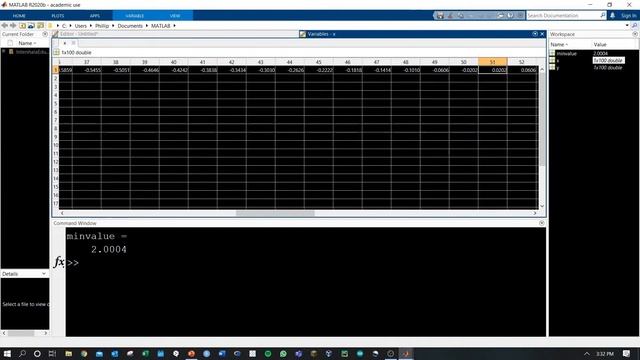
Task: Click the Sign In link
Action: (629, 16)
